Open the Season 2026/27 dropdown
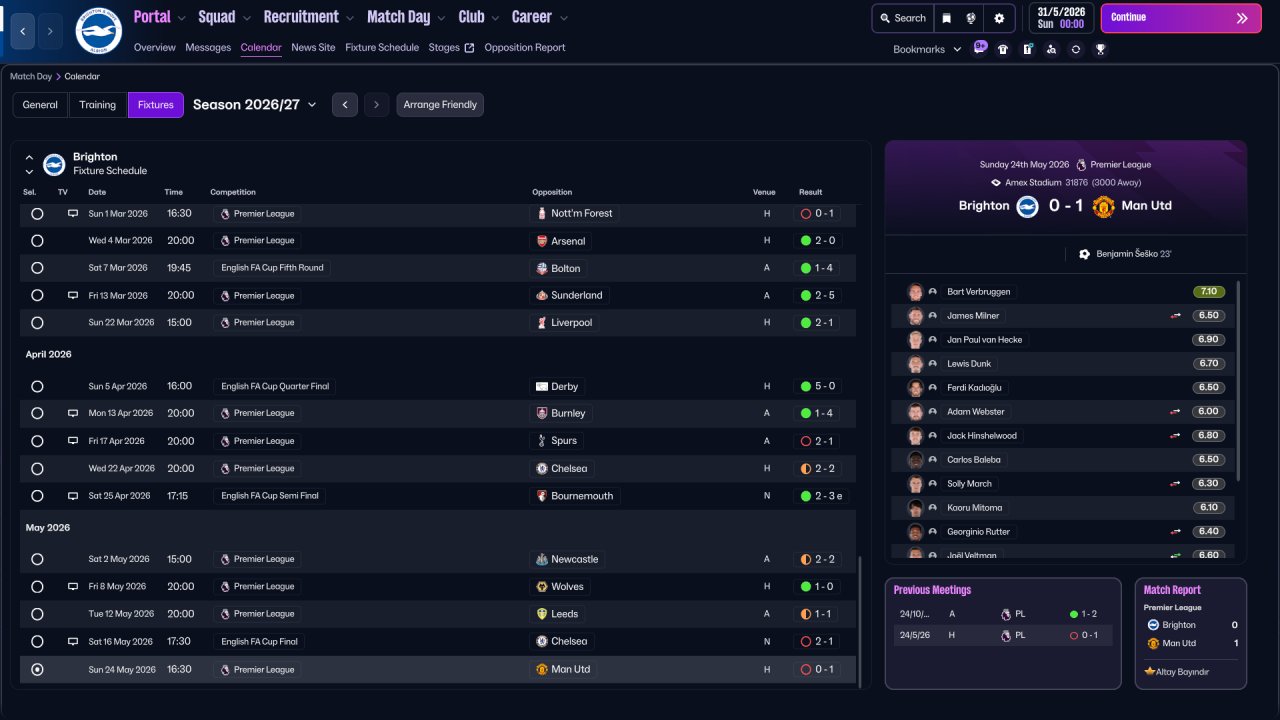 (x=255, y=105)
